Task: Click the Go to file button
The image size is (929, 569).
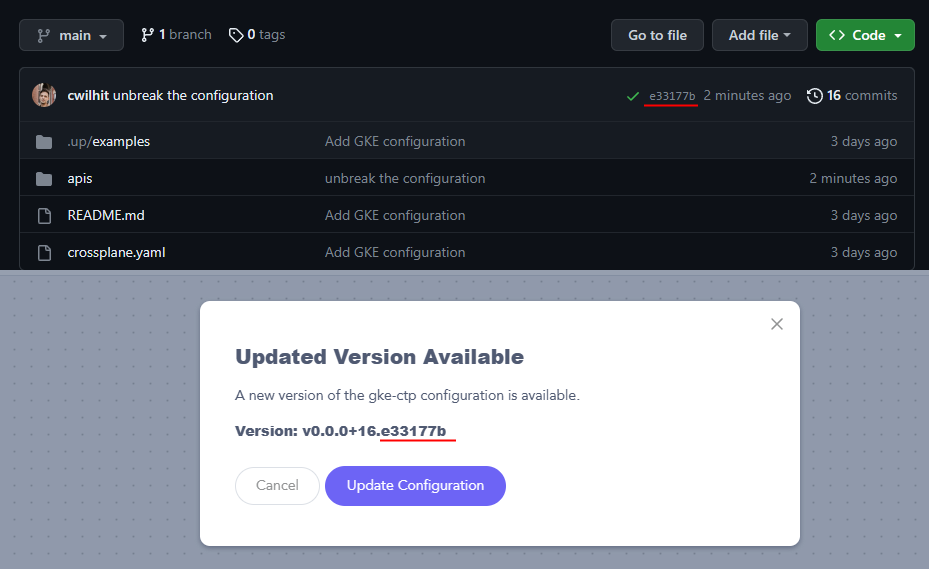Action: 657,35
